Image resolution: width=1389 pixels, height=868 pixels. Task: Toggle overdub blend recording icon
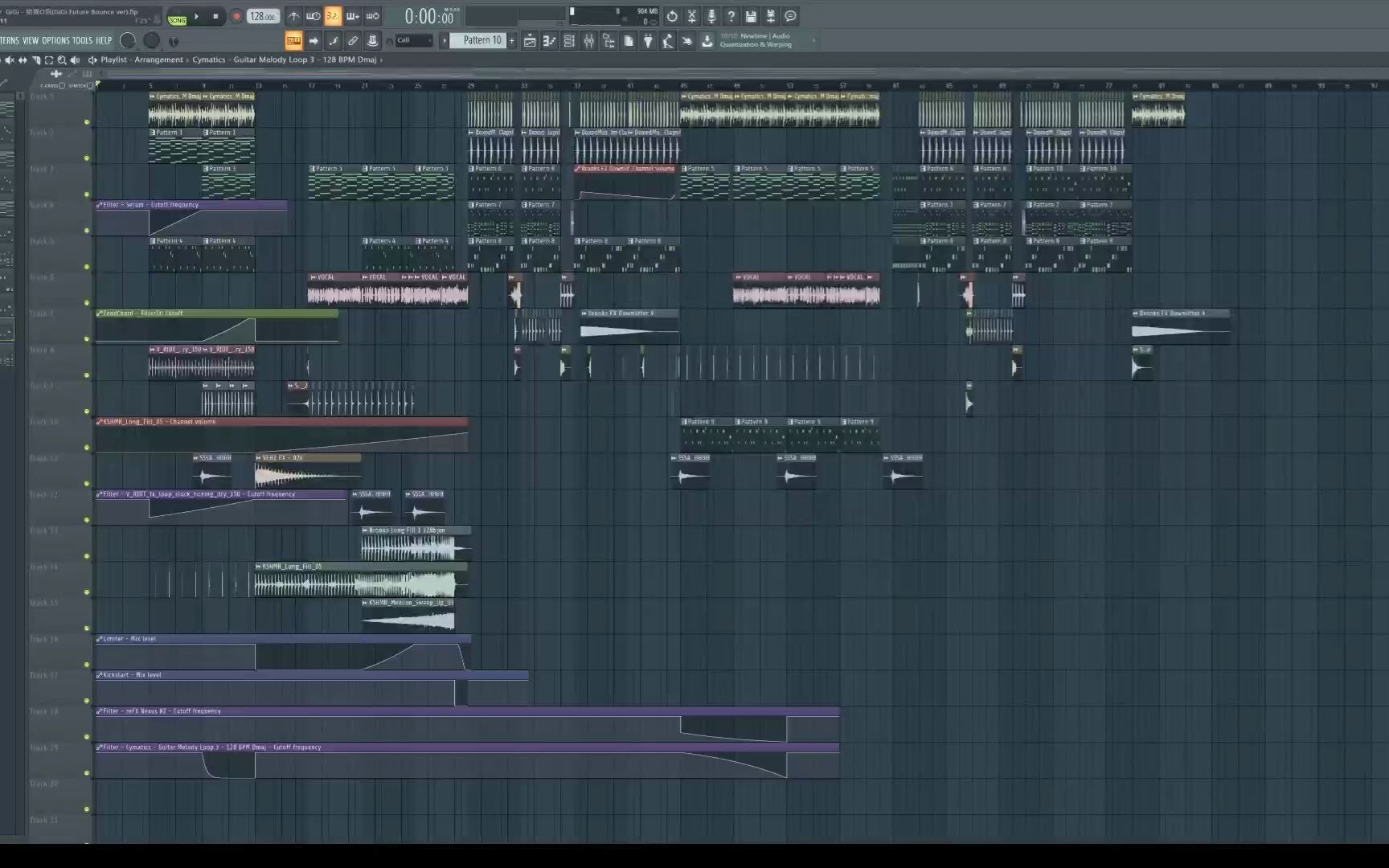(353, 16)
